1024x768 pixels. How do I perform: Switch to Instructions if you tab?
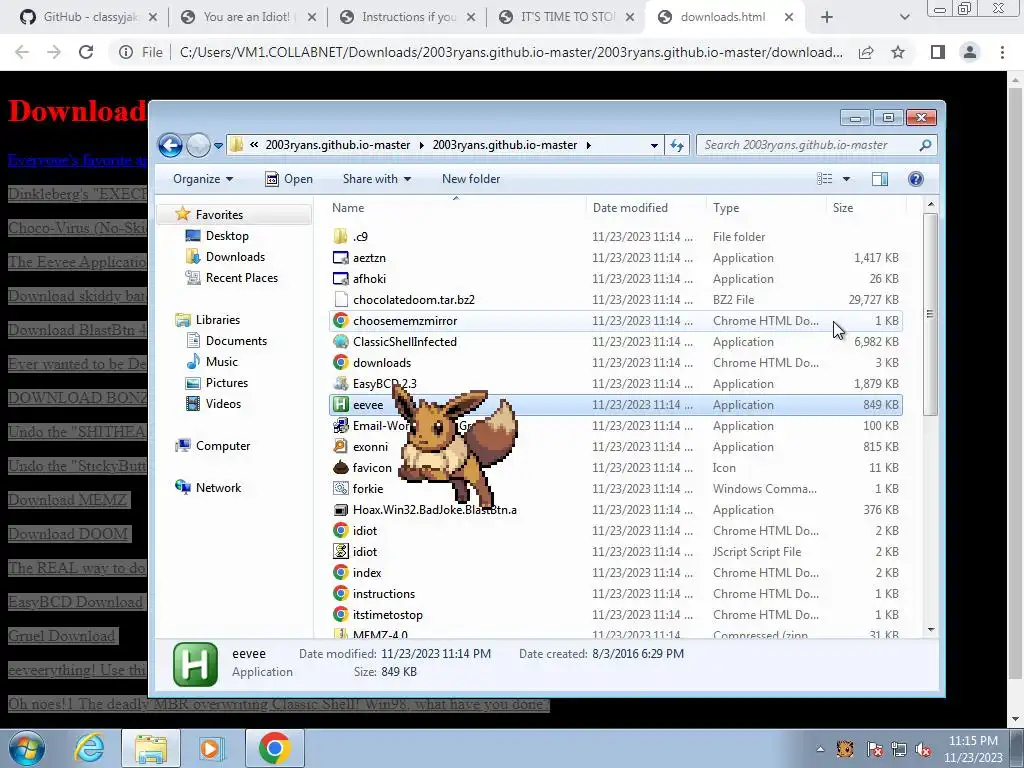tap(407, 17)
